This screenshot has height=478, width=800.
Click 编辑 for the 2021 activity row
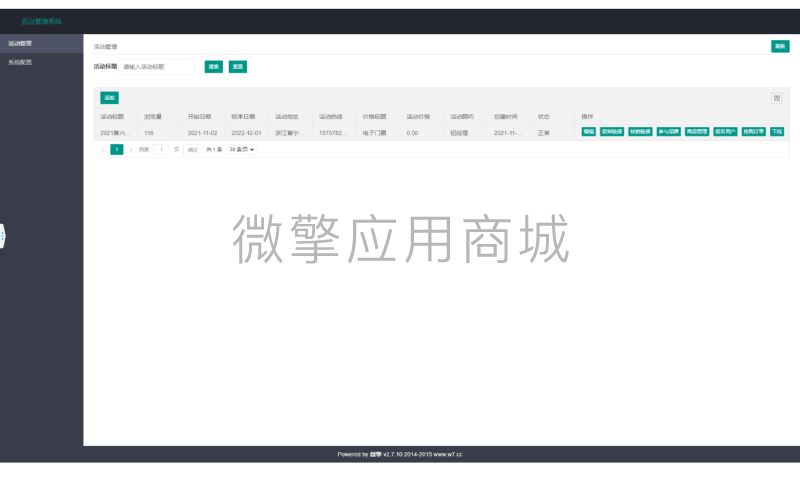588,132
